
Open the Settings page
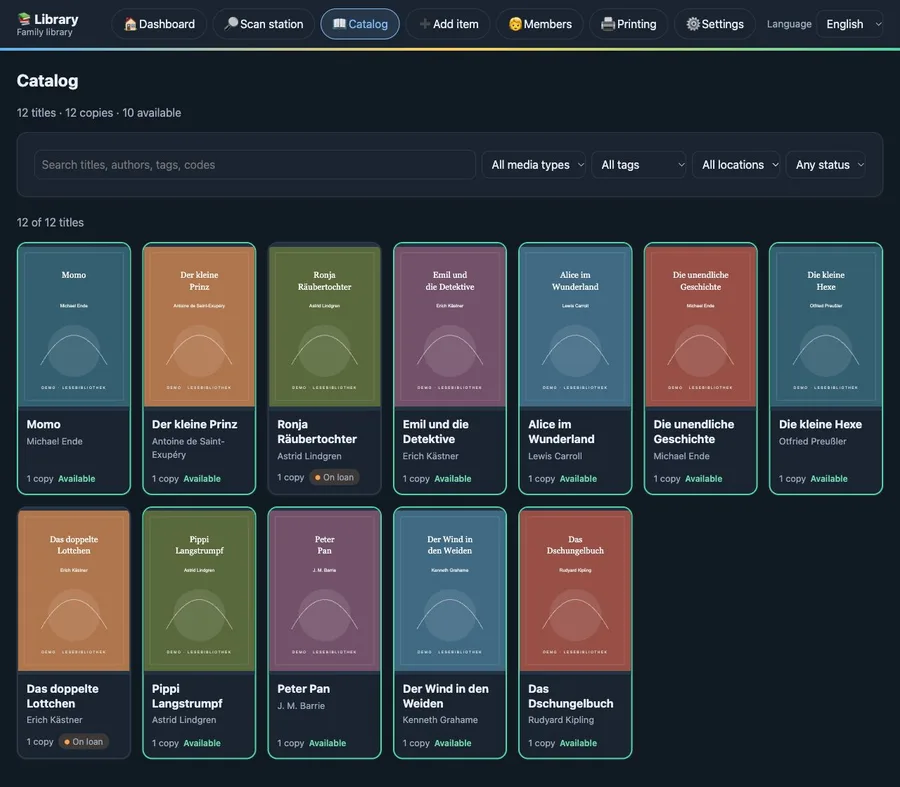click(x=715, y=24)
